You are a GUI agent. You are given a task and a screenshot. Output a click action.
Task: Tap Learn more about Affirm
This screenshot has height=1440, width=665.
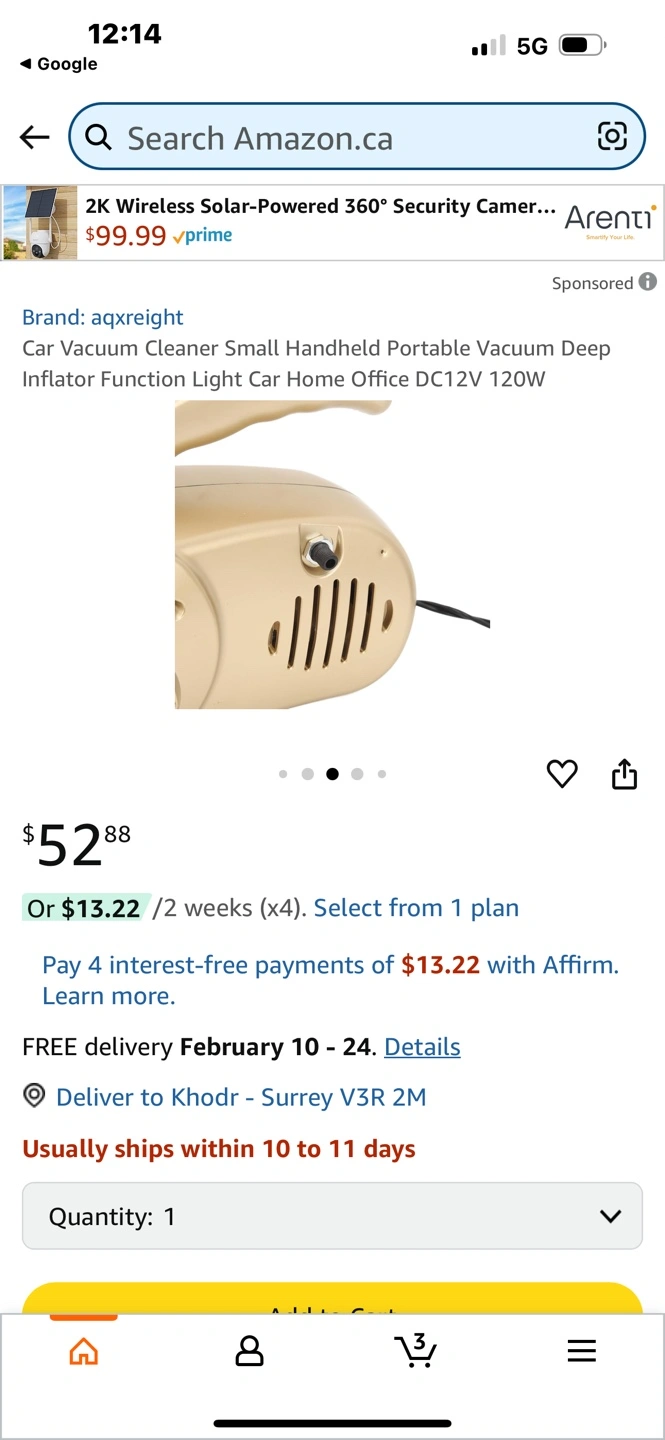pyautogui.click(x=108, y=996)
